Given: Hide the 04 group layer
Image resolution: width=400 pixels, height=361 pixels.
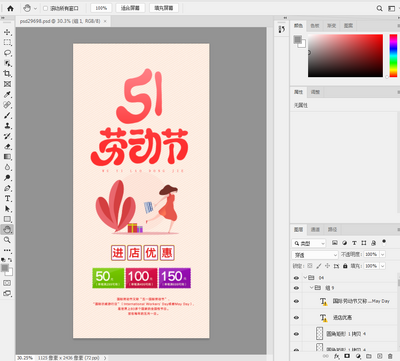Looking at the screenshot, I should tap(296, 278).
